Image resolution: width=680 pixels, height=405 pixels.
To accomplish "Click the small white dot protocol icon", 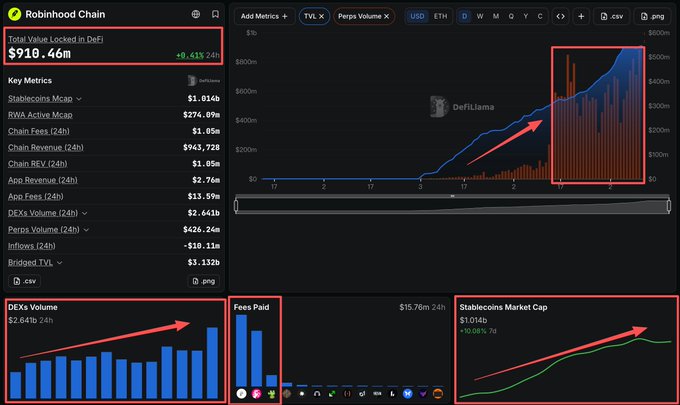I will [302, 393].
